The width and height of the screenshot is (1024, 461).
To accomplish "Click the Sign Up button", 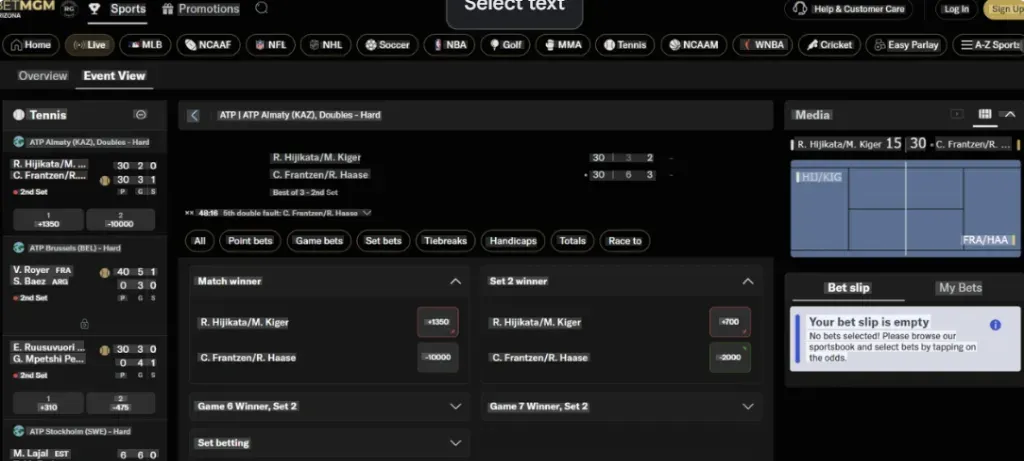I will (1004, 9).
